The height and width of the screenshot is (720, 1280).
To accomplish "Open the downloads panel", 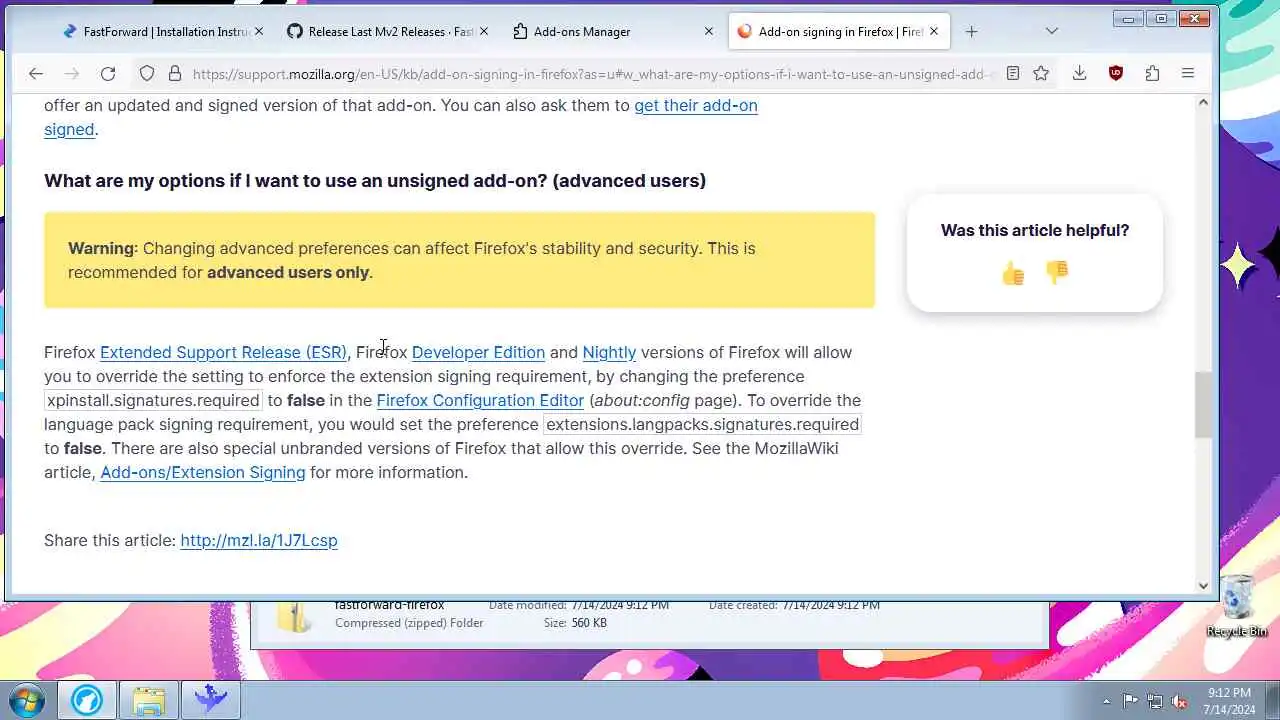I will pos(1079,73).
